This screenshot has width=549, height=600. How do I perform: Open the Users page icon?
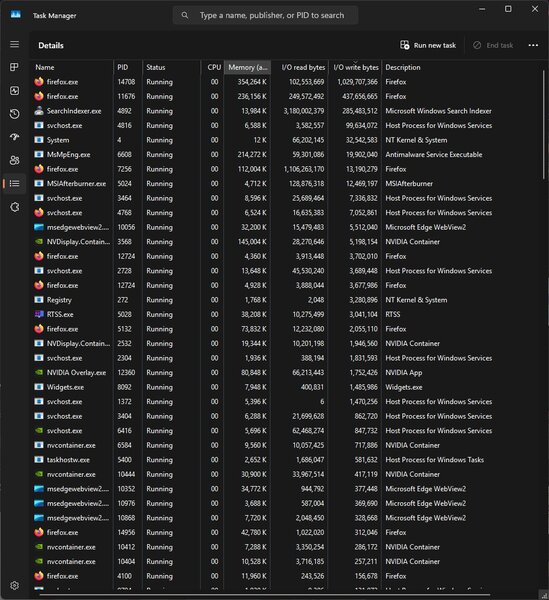click(x=15, y=160)
